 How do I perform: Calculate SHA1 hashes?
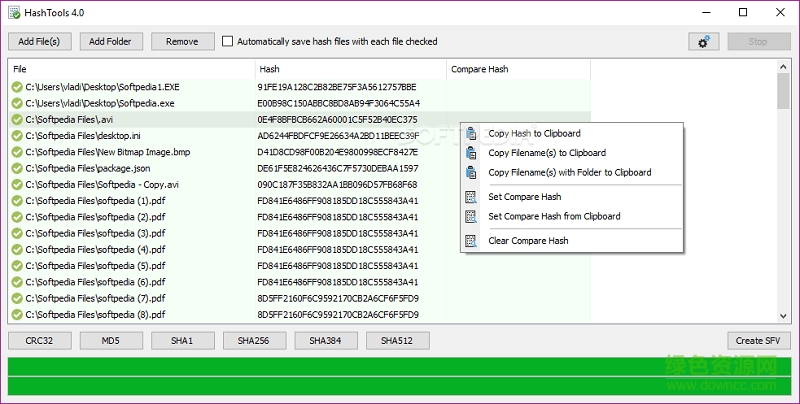coord(183,341)
